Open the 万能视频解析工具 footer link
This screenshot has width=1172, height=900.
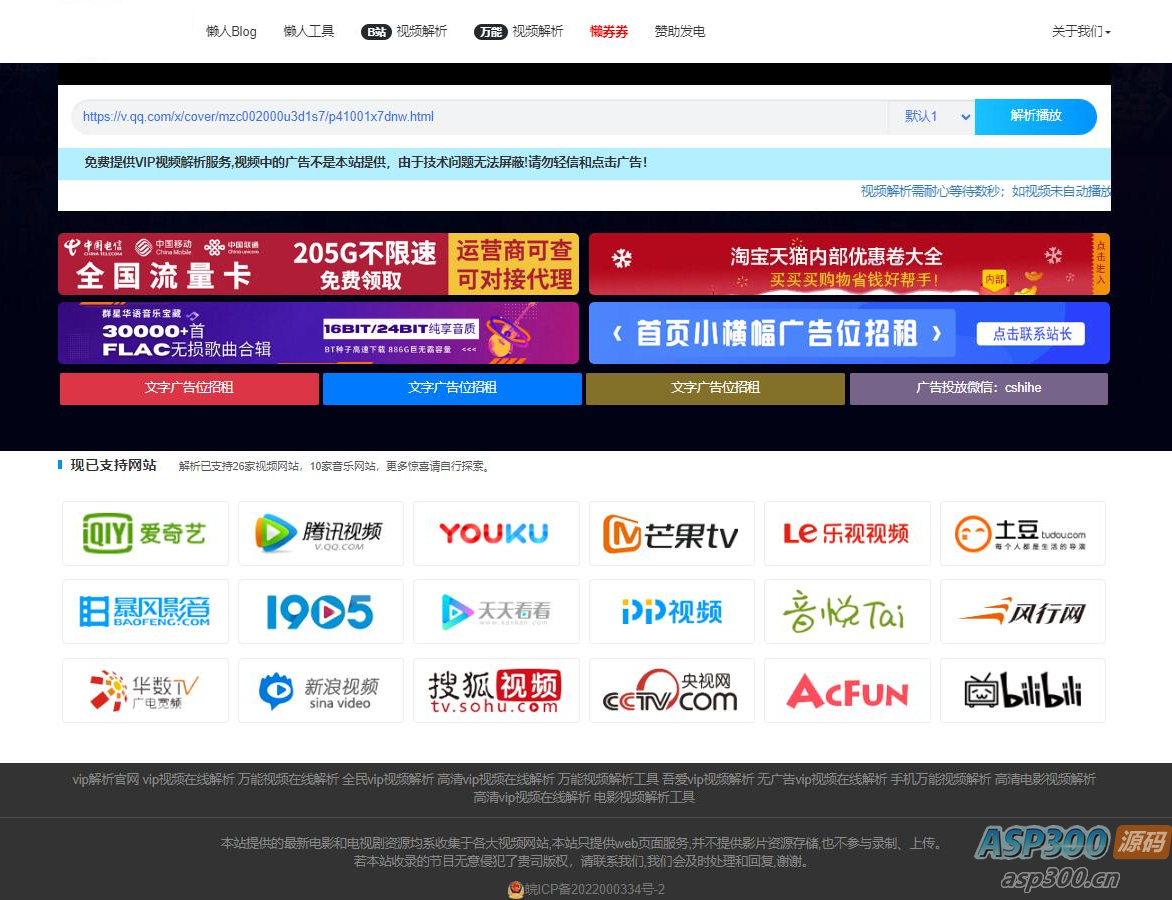[x=608, y=780]
